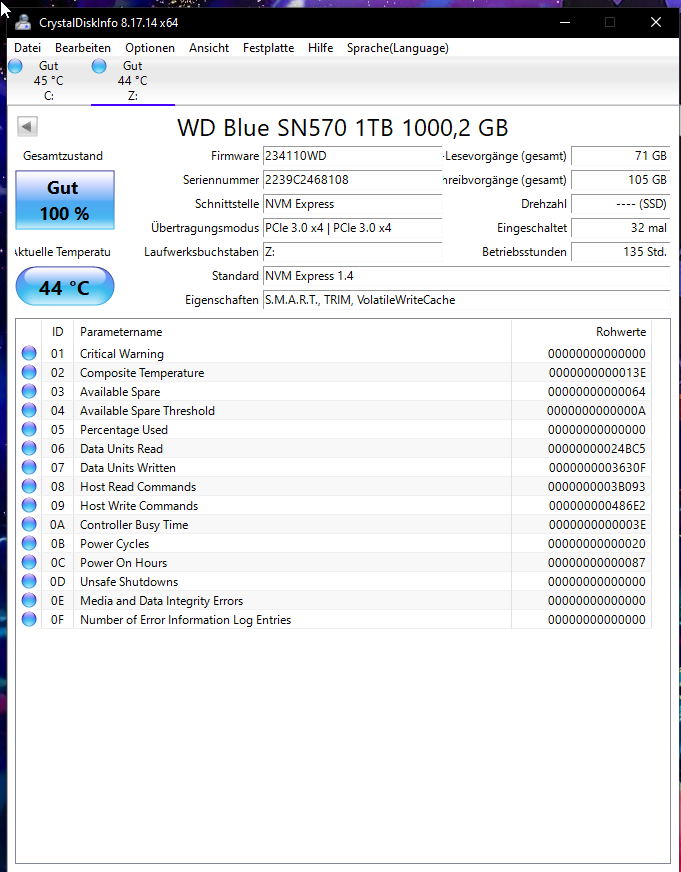Click status orb of Critical Warning row

click(29, 353)
